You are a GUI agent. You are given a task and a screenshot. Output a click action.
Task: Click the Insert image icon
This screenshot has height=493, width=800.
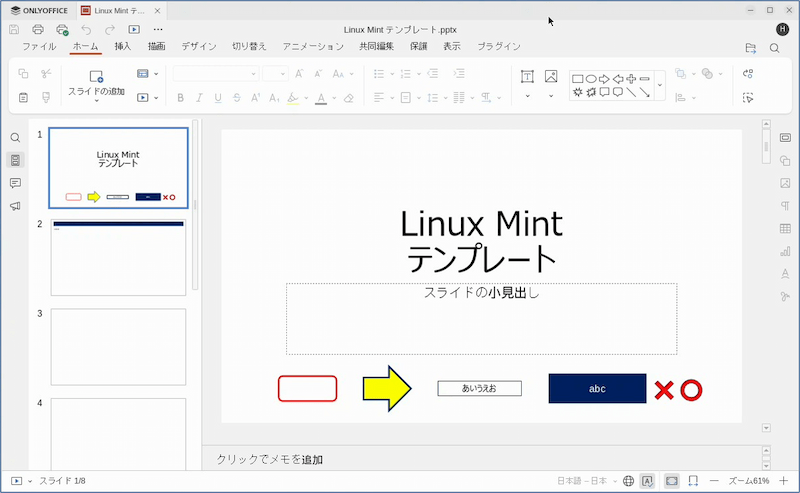click(x=551, y=77)
